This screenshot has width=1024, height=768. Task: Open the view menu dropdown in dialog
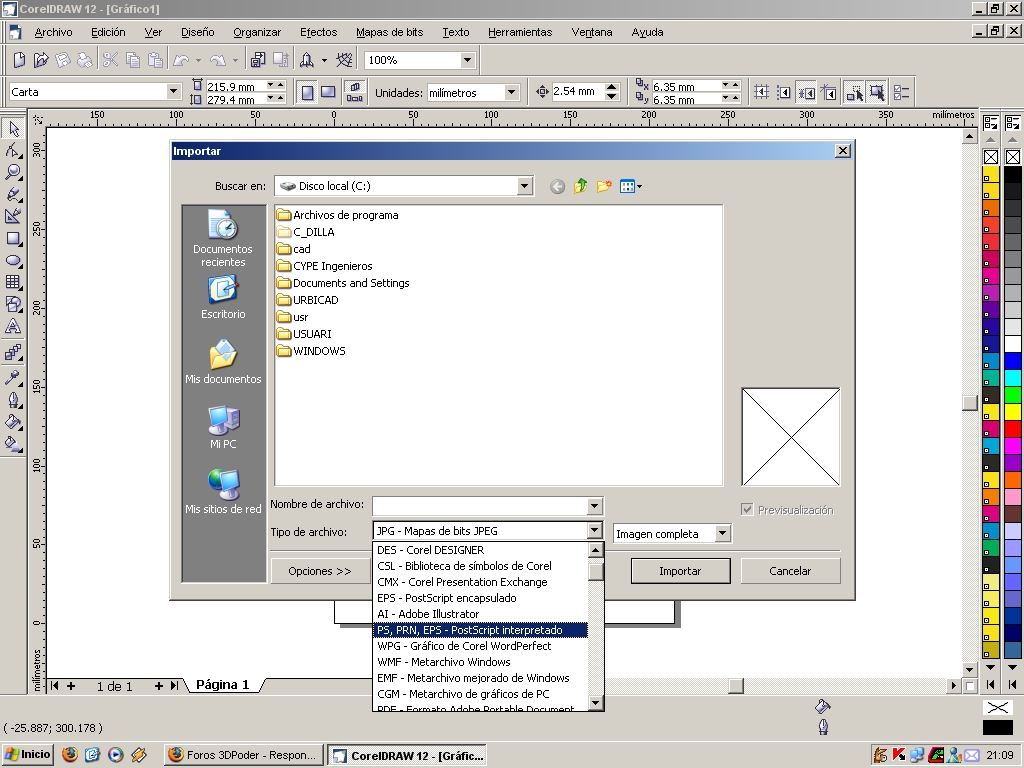coord(631,187)
